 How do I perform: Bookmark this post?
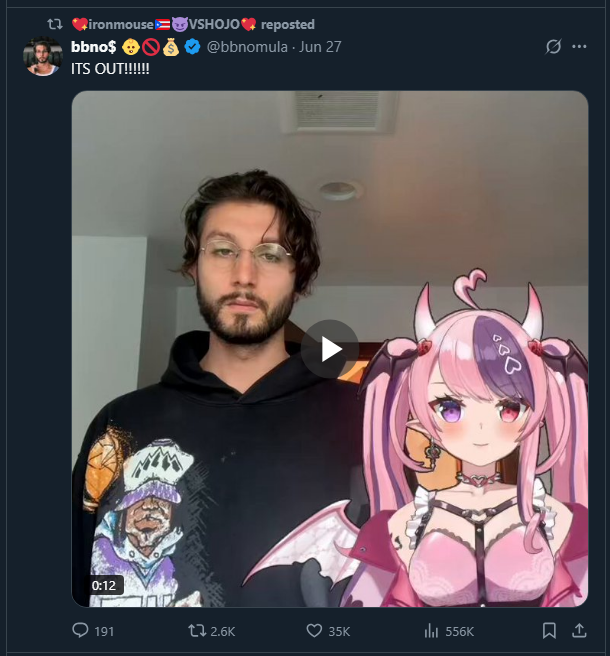[549, 630]
